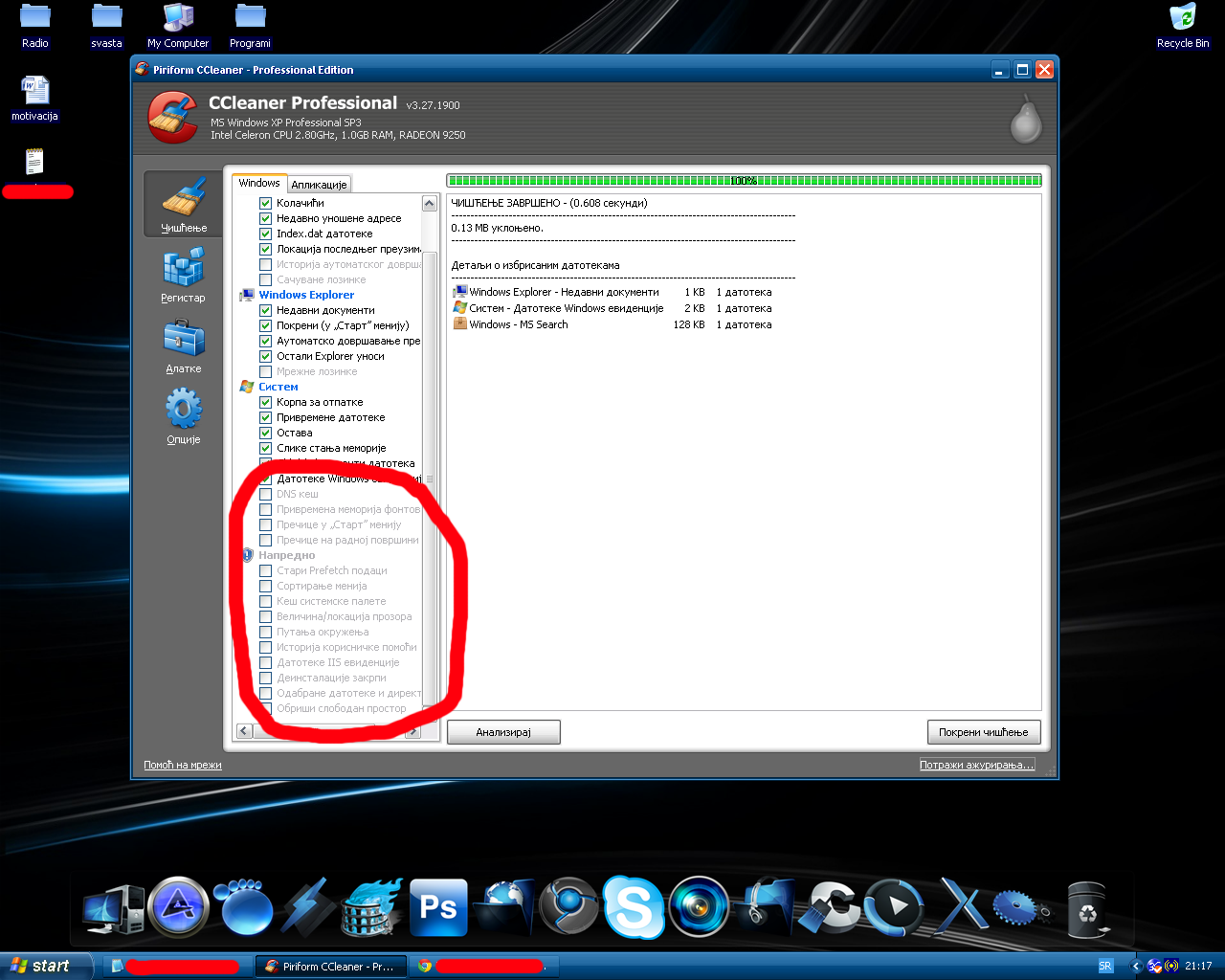Click the Анализирај button
1225x980 pixels.
pyautogui.click(x=503, y=732)
